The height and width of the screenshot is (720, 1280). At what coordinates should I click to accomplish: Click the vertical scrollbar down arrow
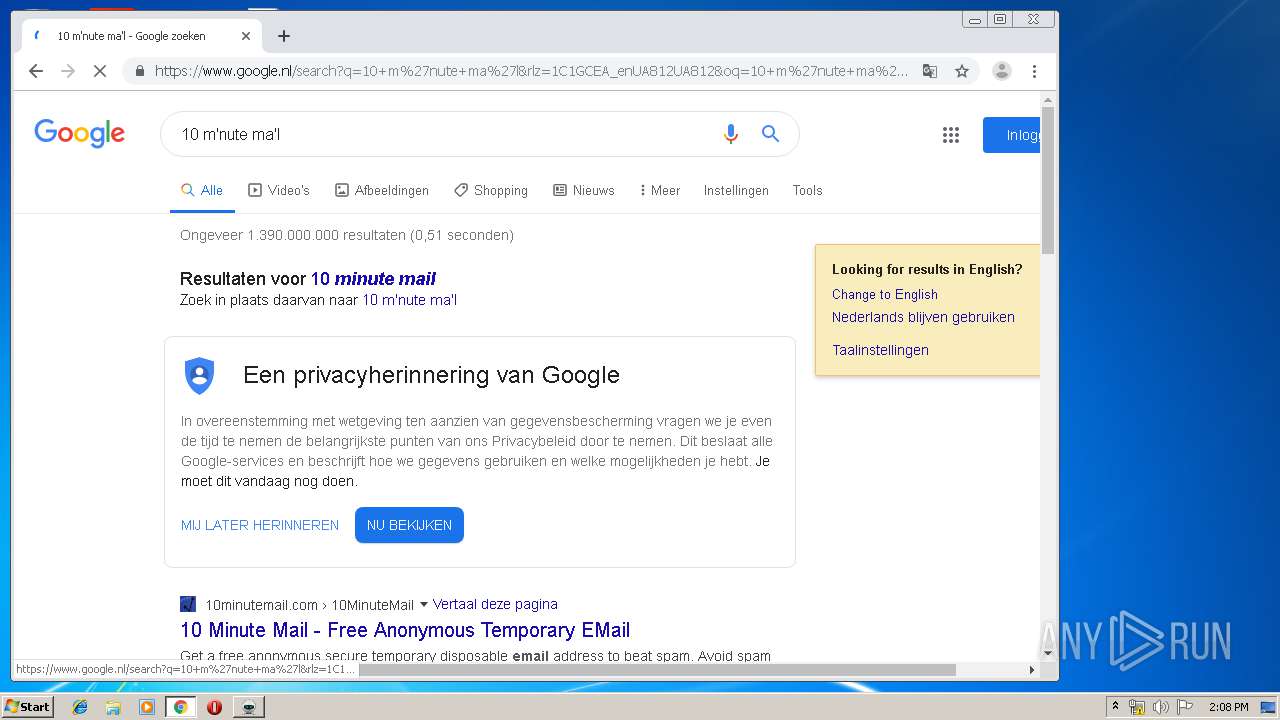[1048, 653]
